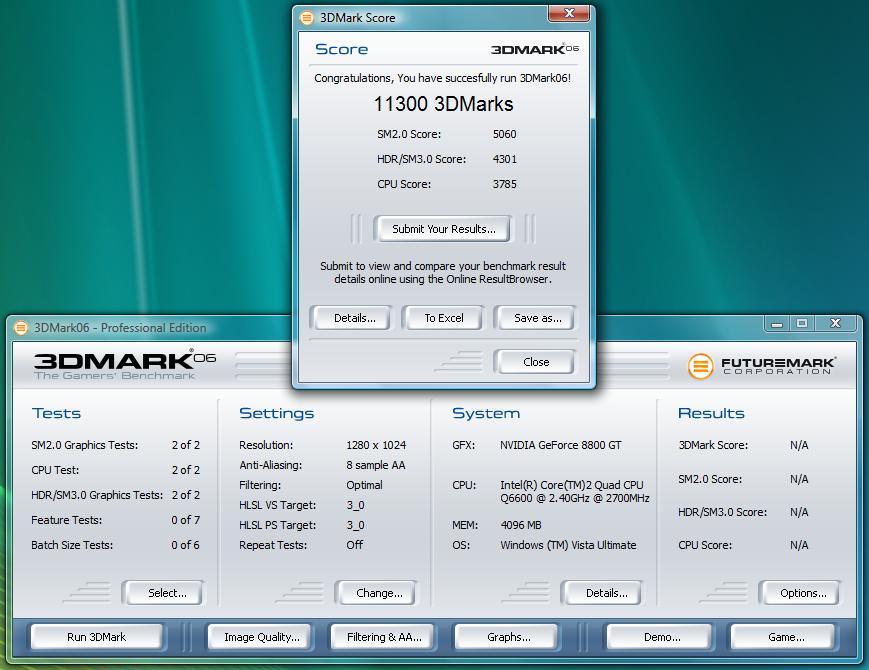Open Filtering & AA... settings

coord(384,637)
